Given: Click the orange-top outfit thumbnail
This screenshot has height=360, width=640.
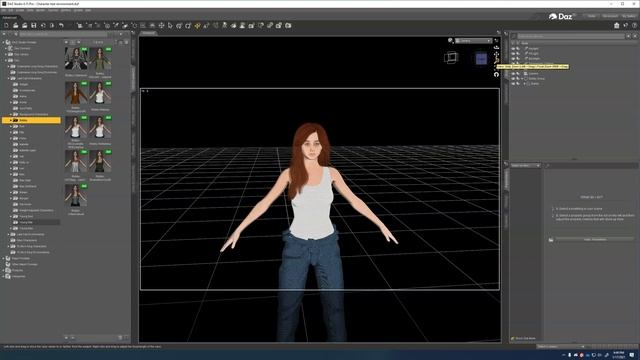Looking at the screenshot, I should [76, 93].
